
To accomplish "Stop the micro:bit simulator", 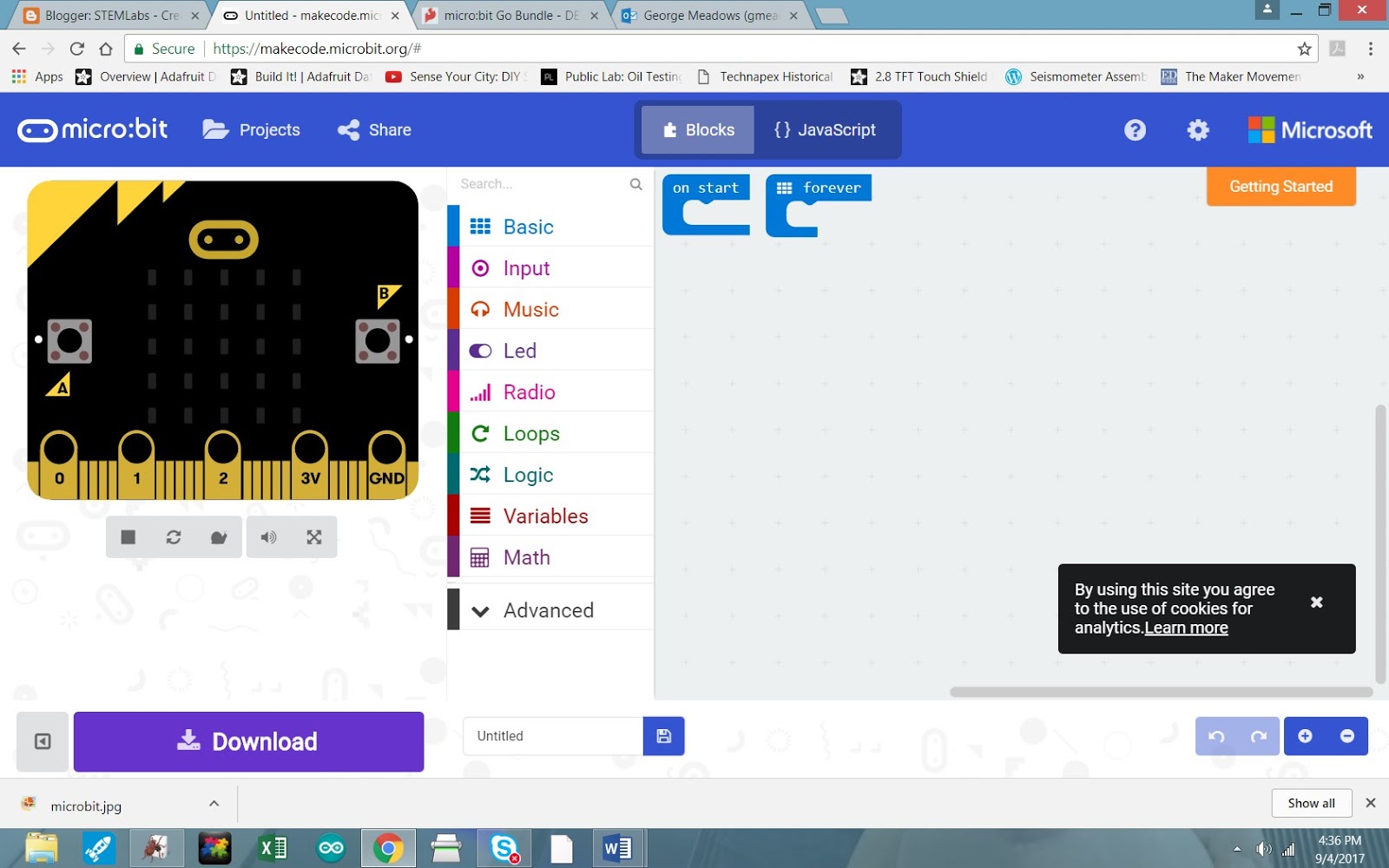I will pyautogui.click(x=128, y=536).
